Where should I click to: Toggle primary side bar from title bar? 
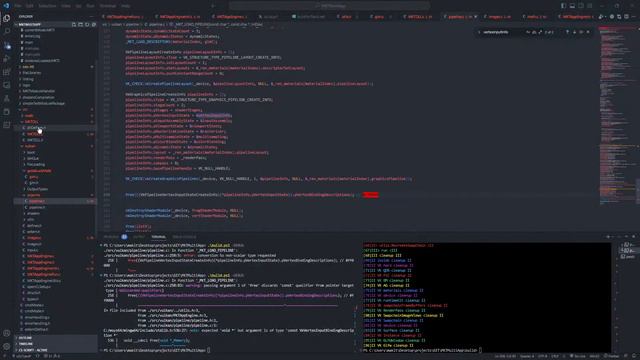click(563, 6)
